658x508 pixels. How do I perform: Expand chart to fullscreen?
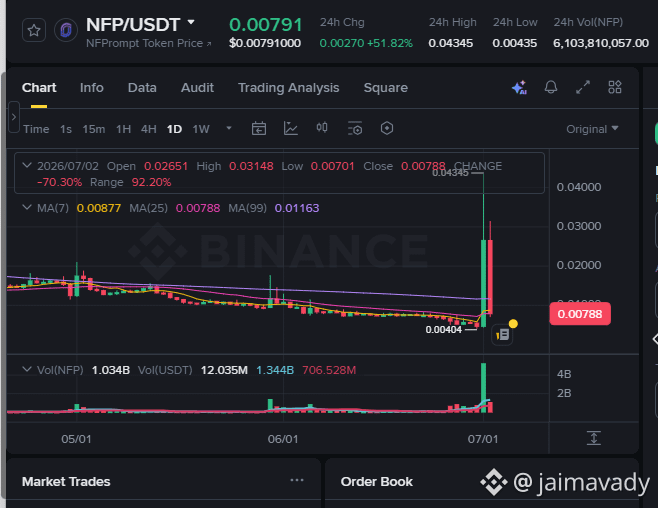[x=583, y=87]
